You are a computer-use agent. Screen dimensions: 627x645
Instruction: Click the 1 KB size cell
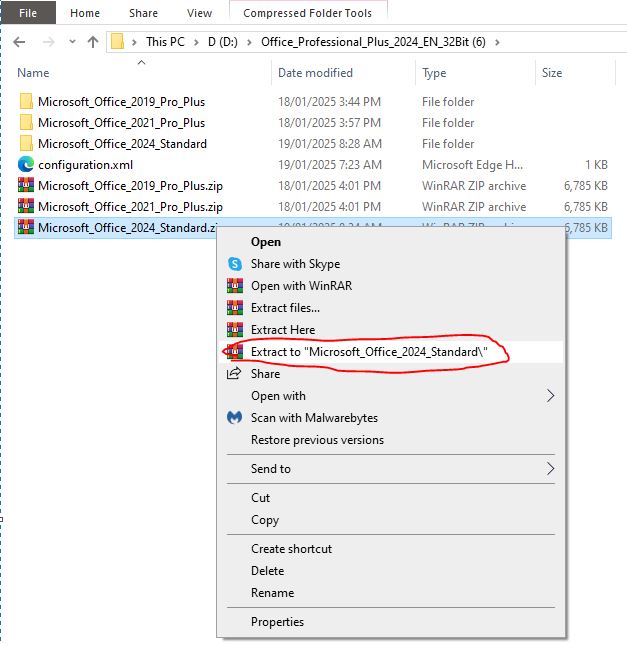pyautogui.click(x=596, y=165)
